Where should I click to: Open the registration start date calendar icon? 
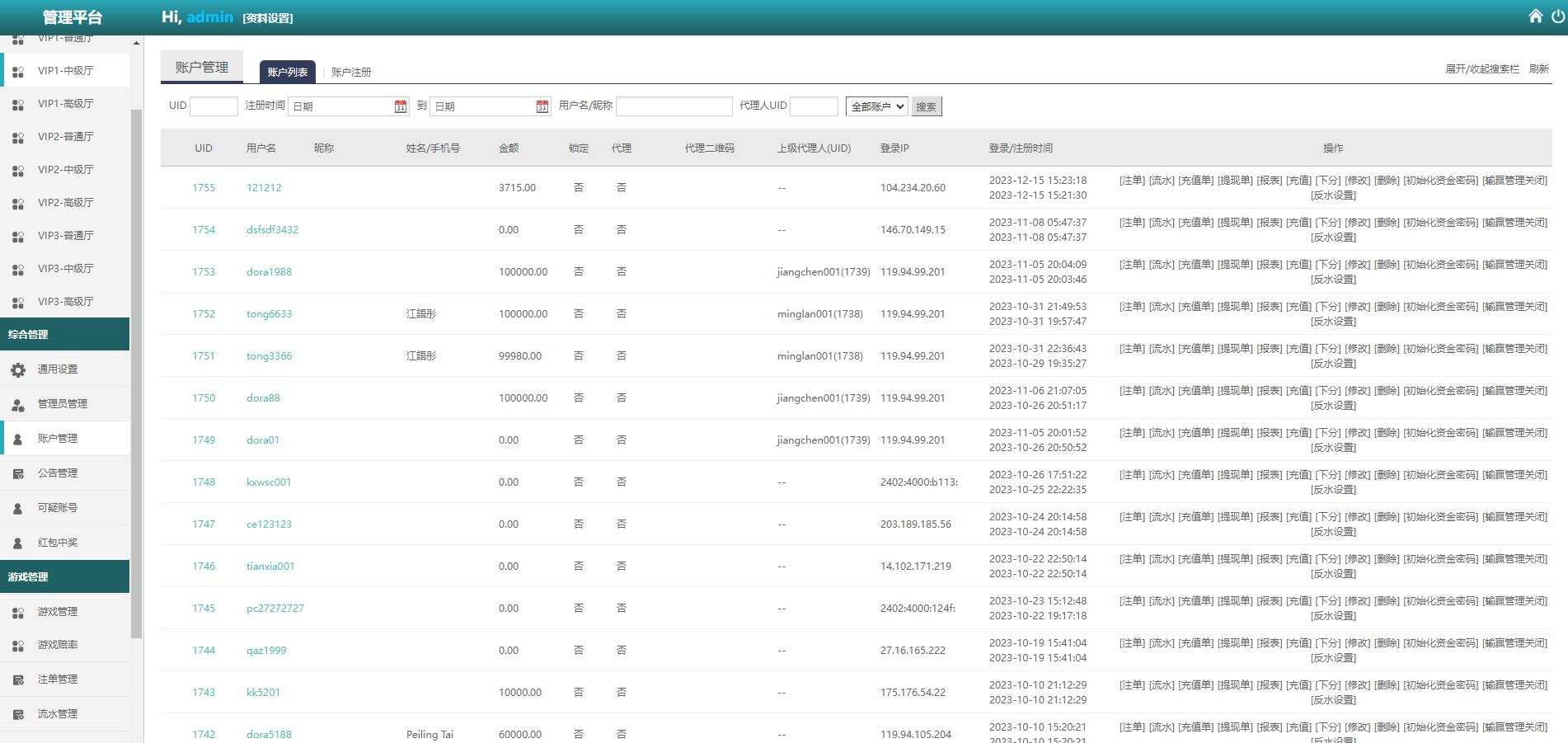pos(401,106)
